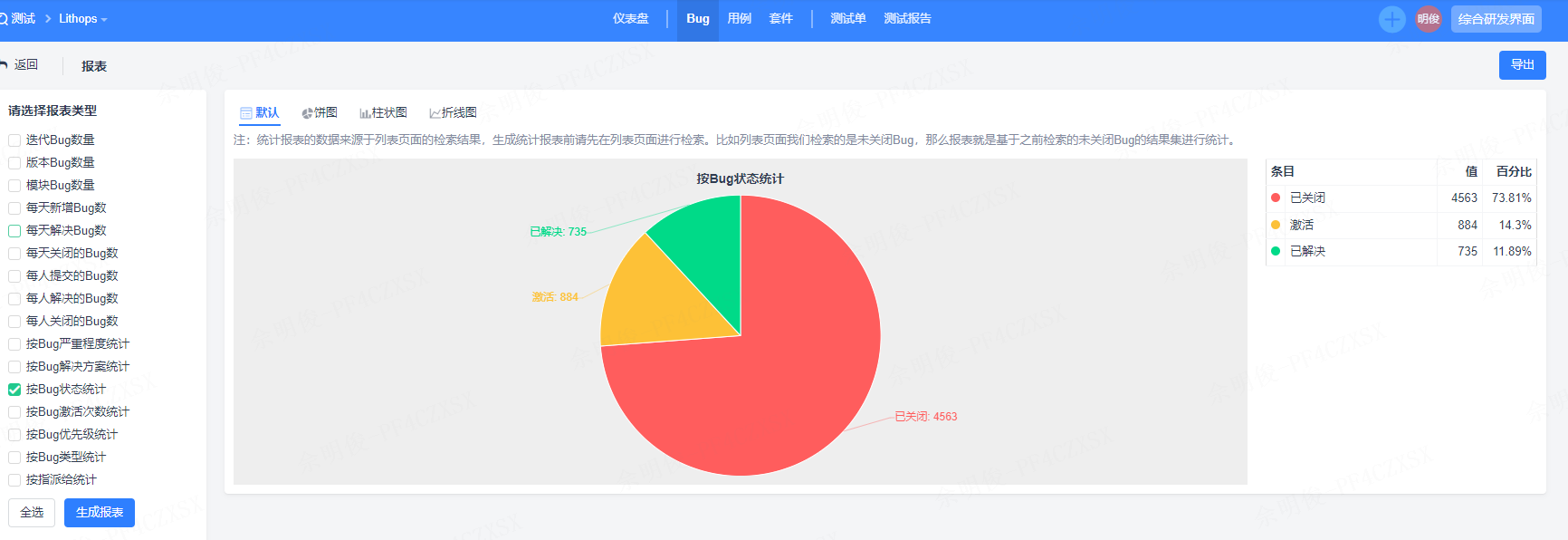Screen dimensions: 1568x540
Task: Click the 返回 back arrow
Action: [4, 65]
